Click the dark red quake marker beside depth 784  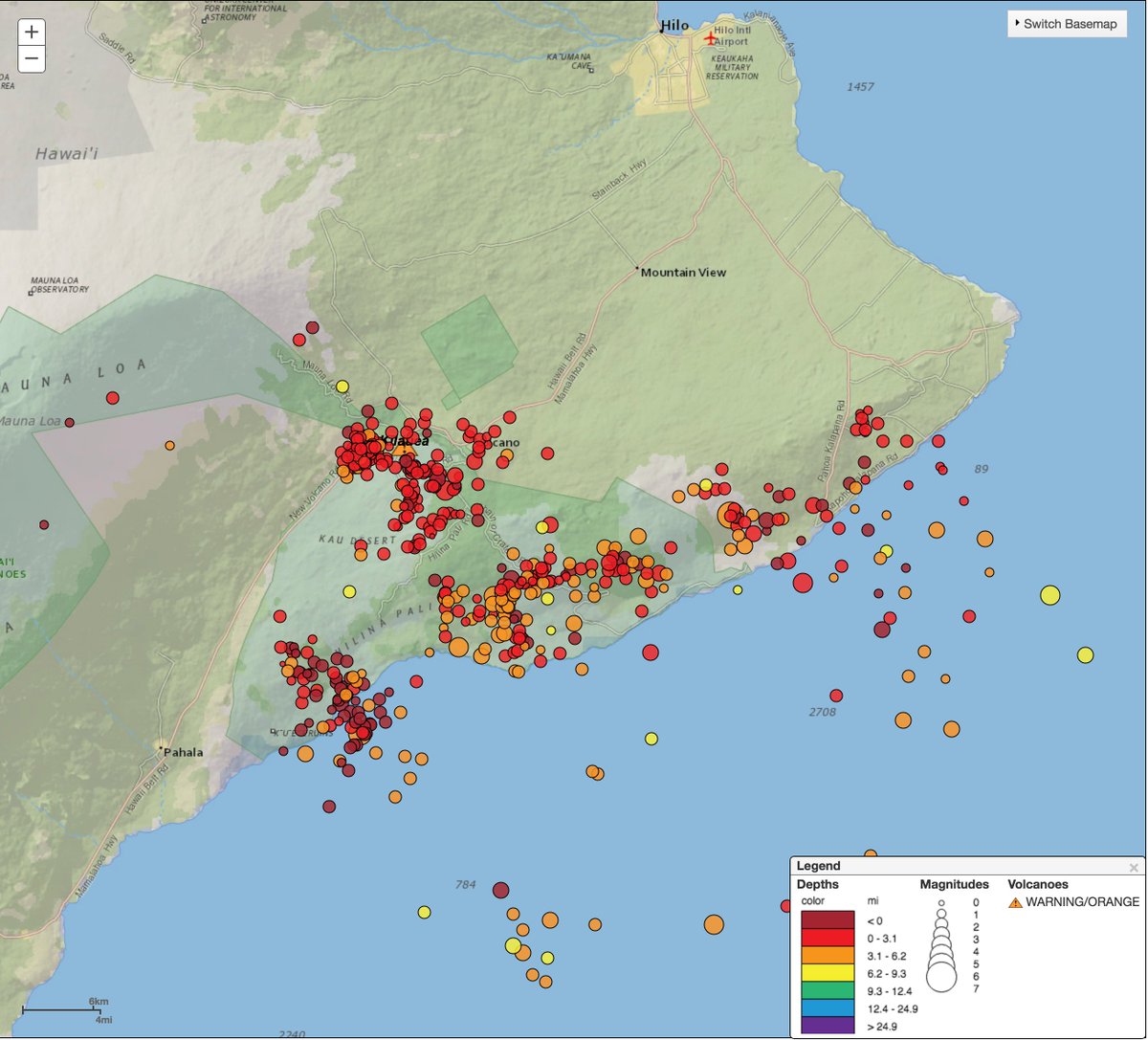[500, 890]
